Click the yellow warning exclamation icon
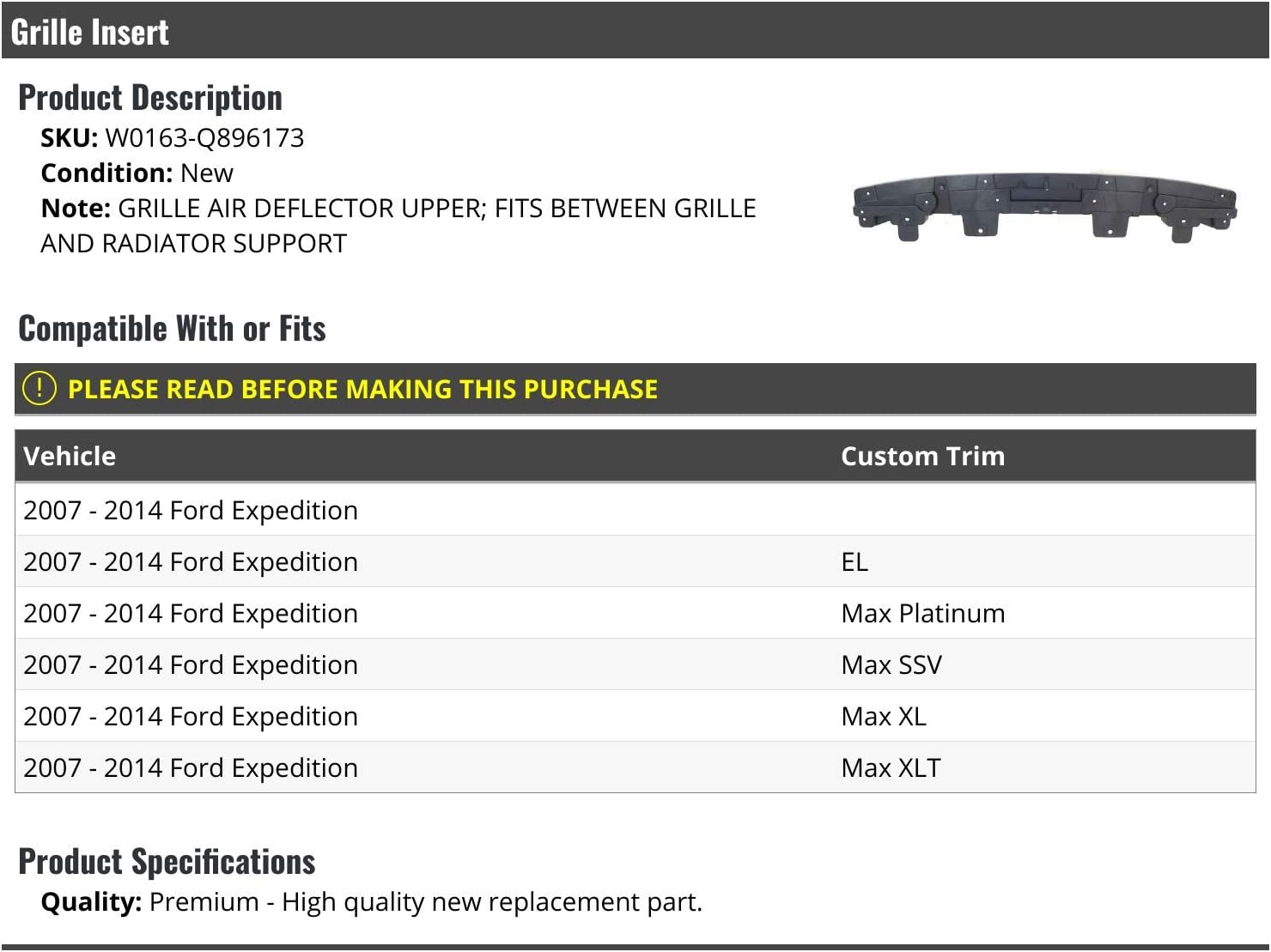 coord(40,389)
